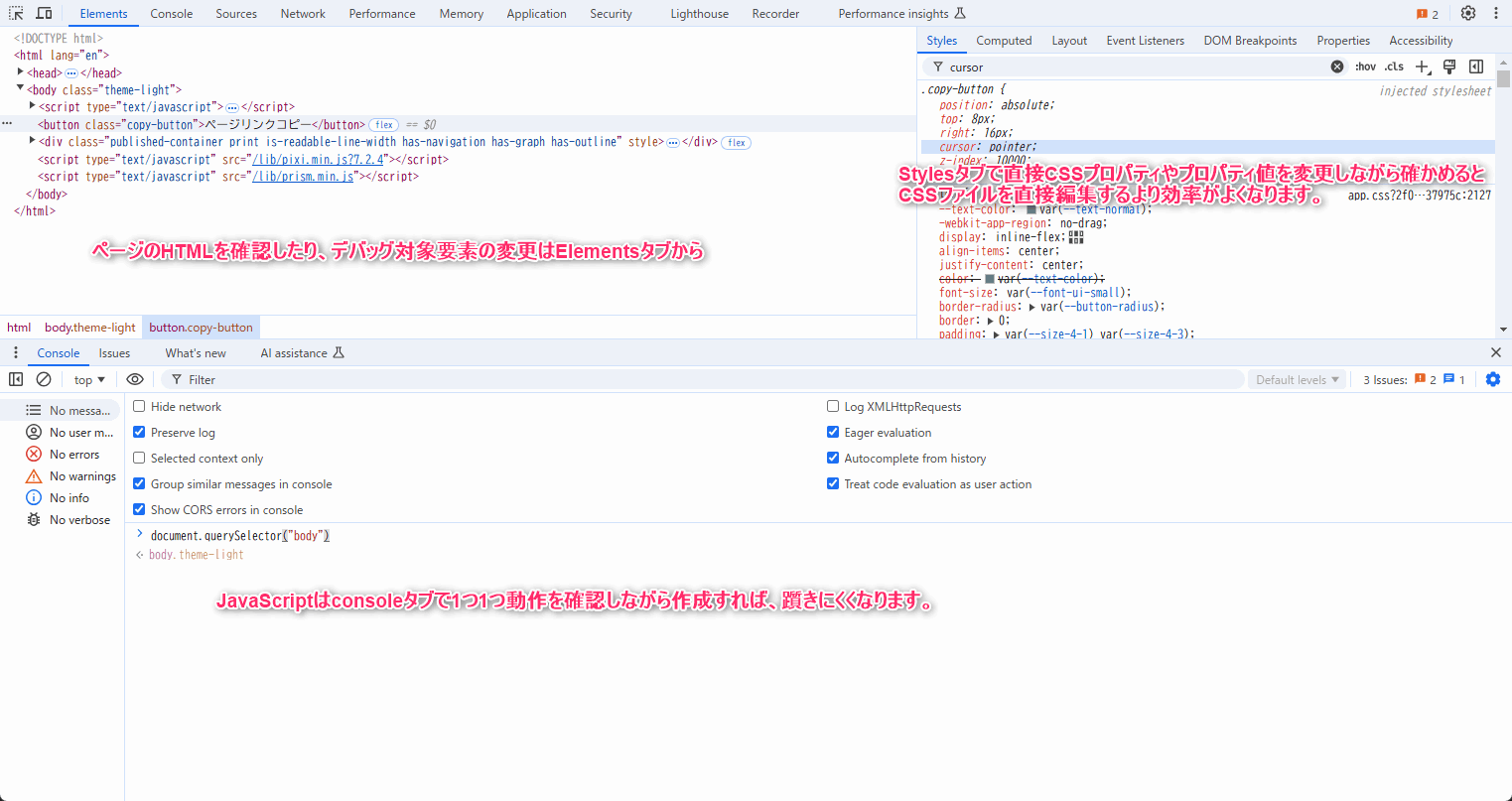Click the struck-through color property swatch

[990, 279]
